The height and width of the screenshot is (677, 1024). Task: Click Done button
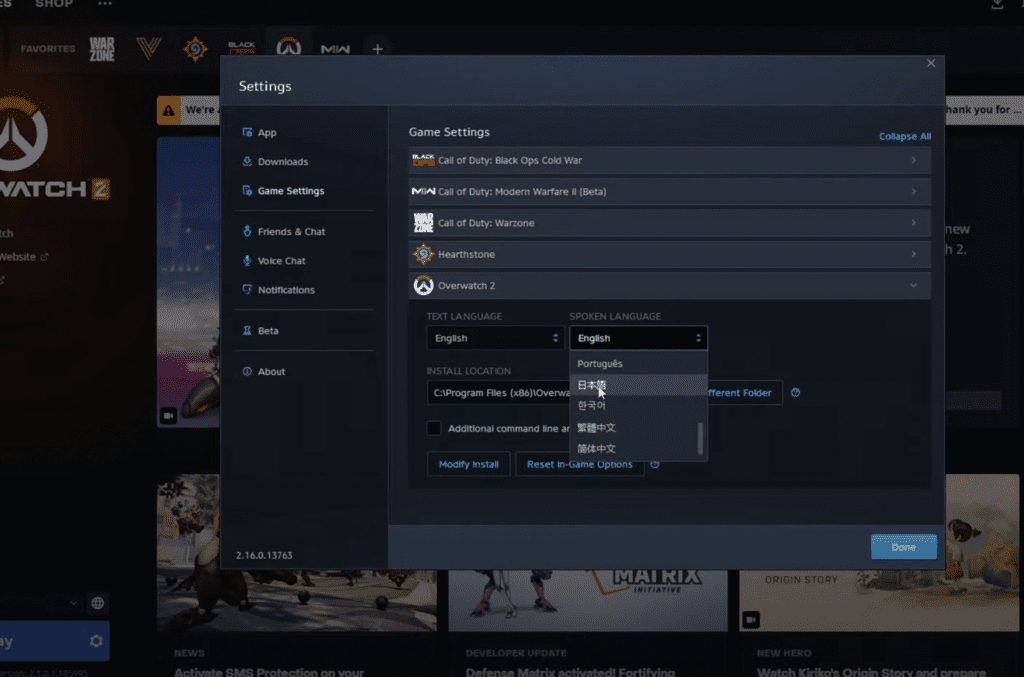(x=903, y=547)
